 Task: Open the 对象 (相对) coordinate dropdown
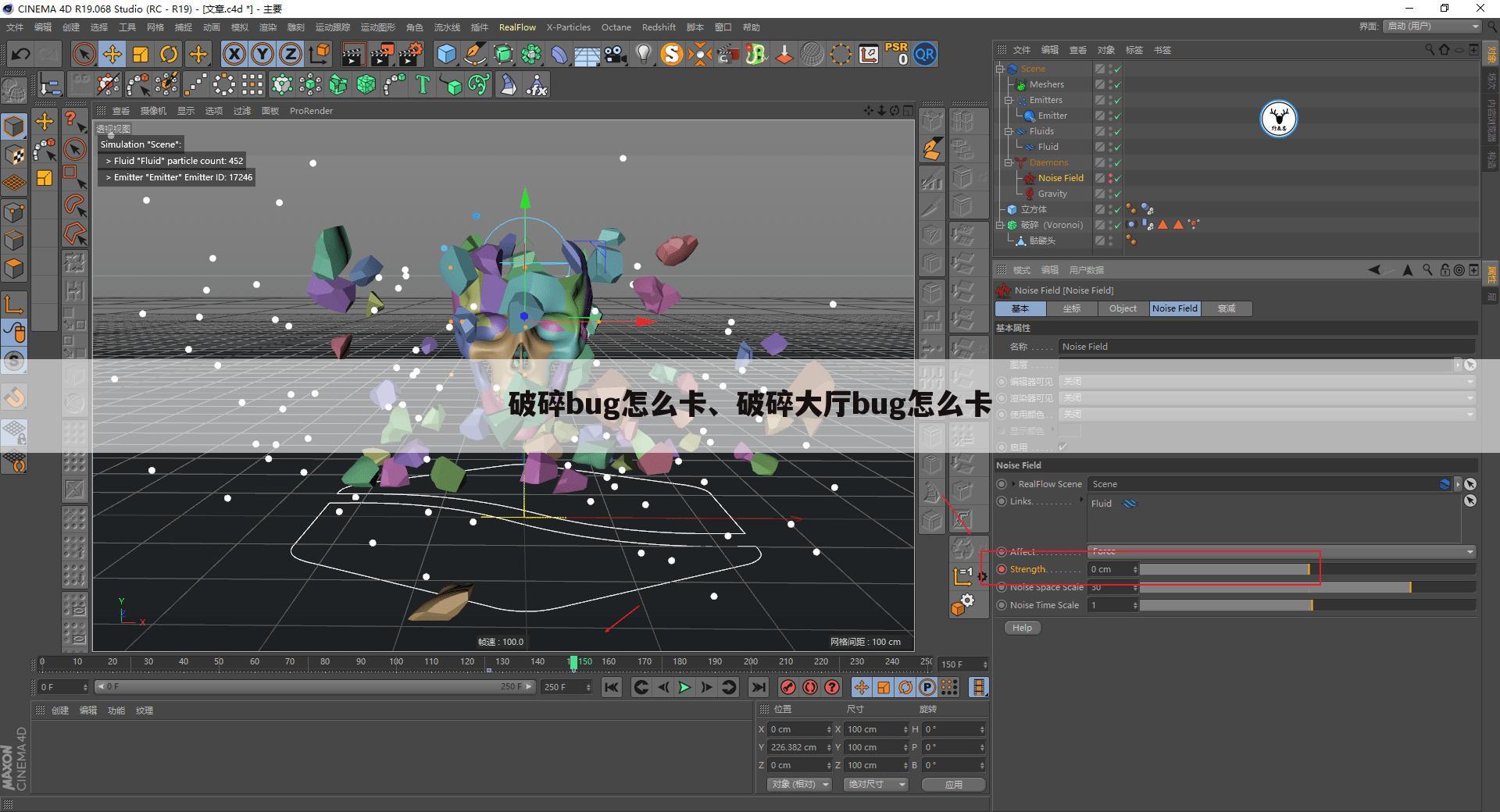pos(800,784)
